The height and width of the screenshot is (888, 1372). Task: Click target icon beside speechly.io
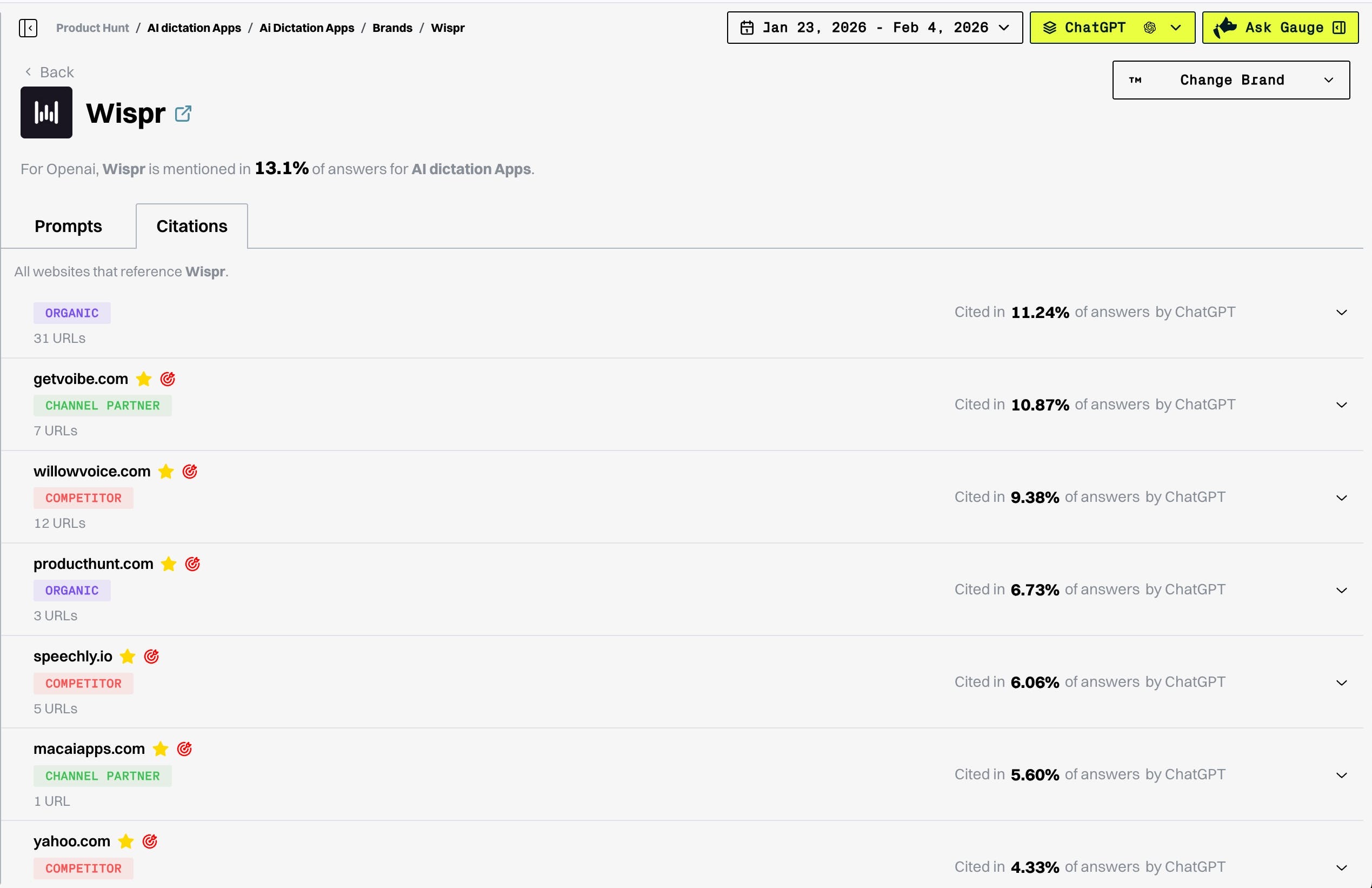151,656
